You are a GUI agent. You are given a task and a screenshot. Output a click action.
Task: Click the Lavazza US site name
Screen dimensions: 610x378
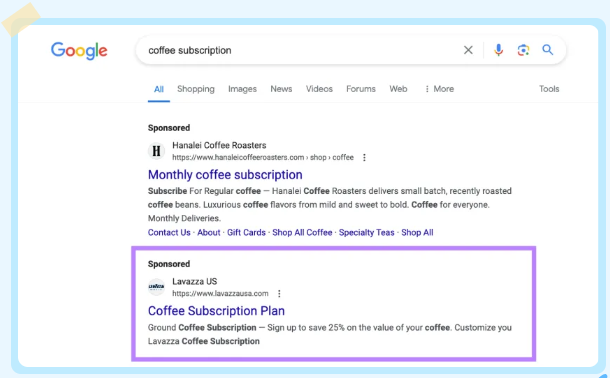pos(195,282)
